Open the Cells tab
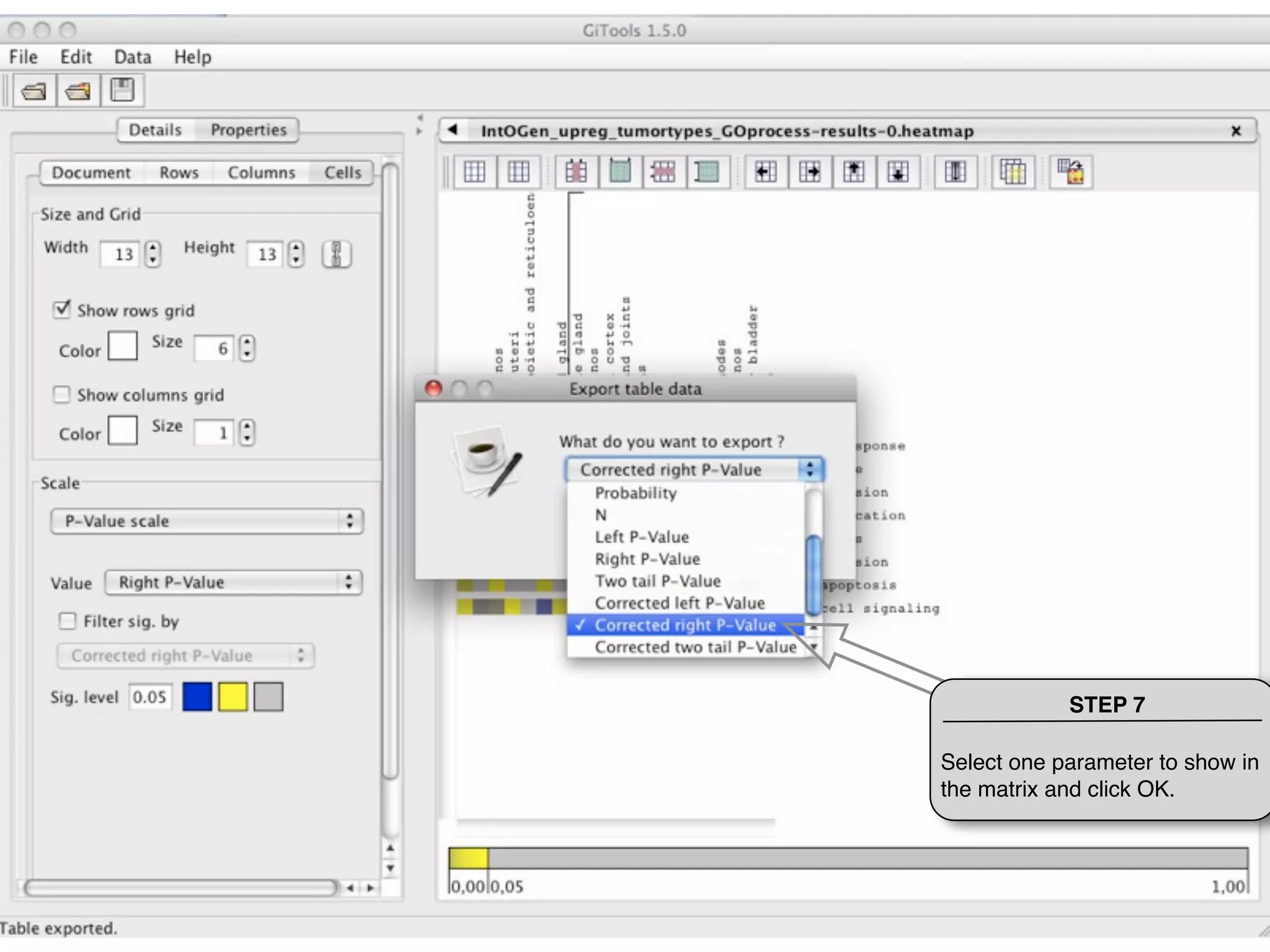Viewport: 1270px width, 952px height. point(342,172)
